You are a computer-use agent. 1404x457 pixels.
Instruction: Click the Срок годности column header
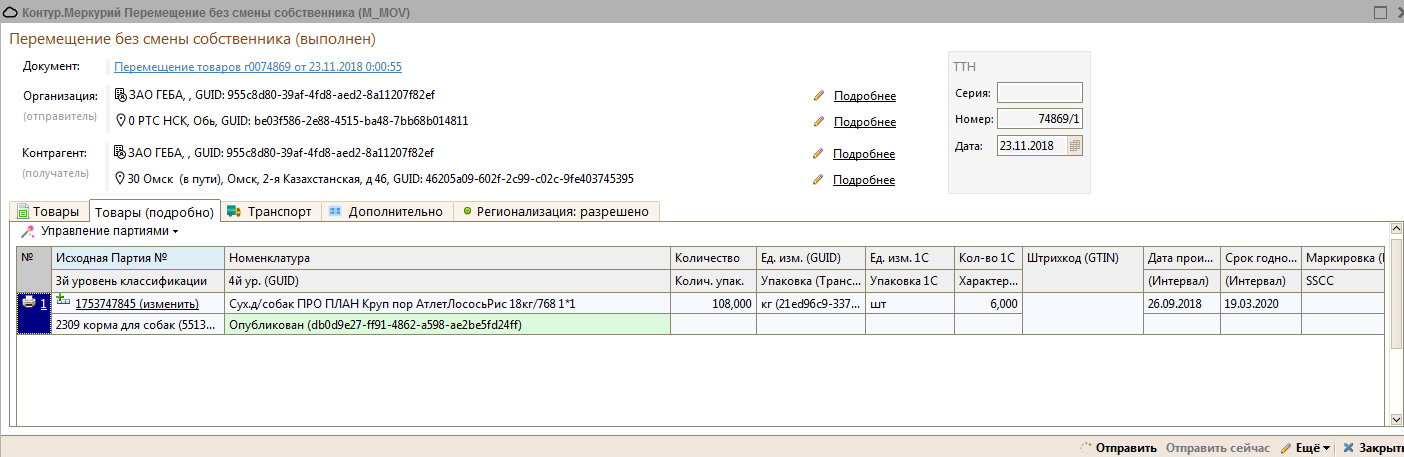[x=1261, y=258]
